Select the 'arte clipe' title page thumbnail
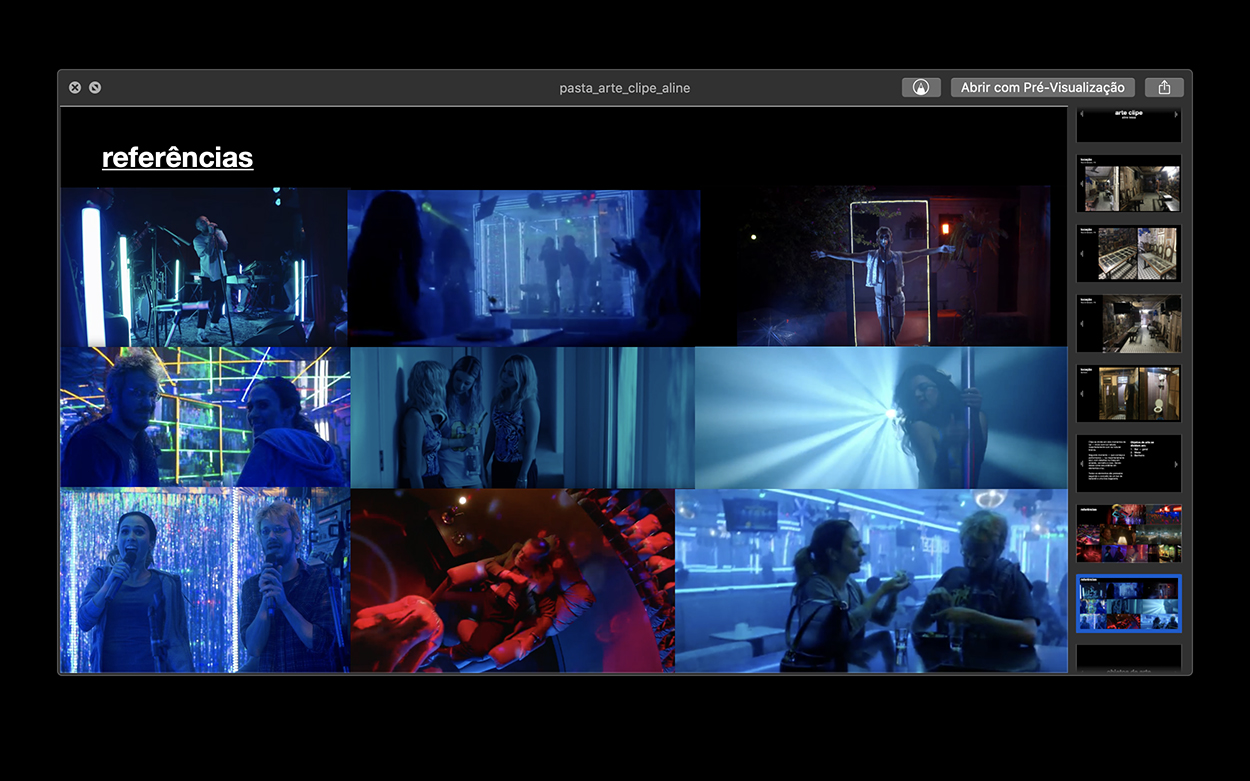The image size is (1250, 781). (x=1128, y=122)
